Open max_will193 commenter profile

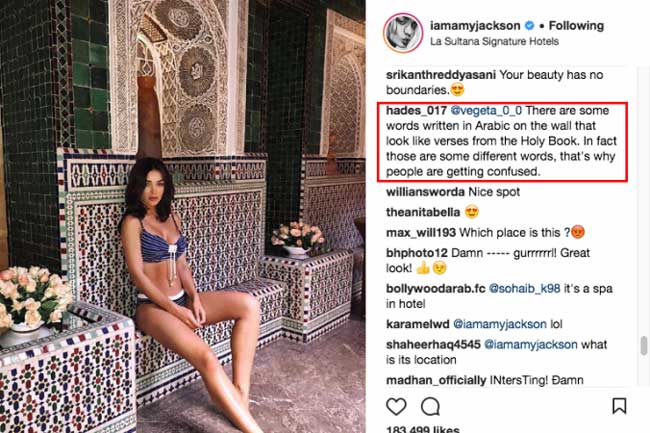(x=421, y=232)
